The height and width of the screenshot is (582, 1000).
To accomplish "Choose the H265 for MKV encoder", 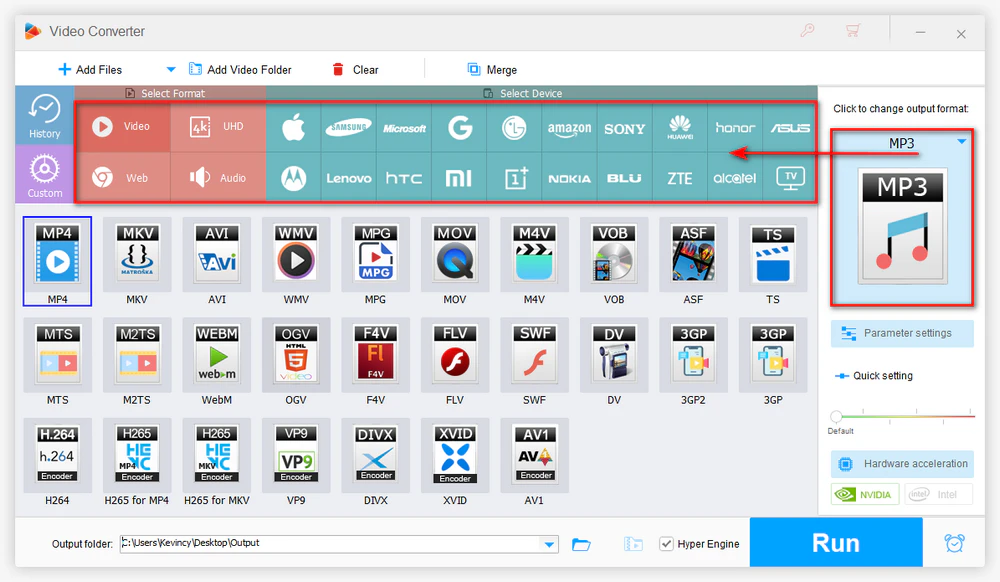I will click(x=217, y=455).
